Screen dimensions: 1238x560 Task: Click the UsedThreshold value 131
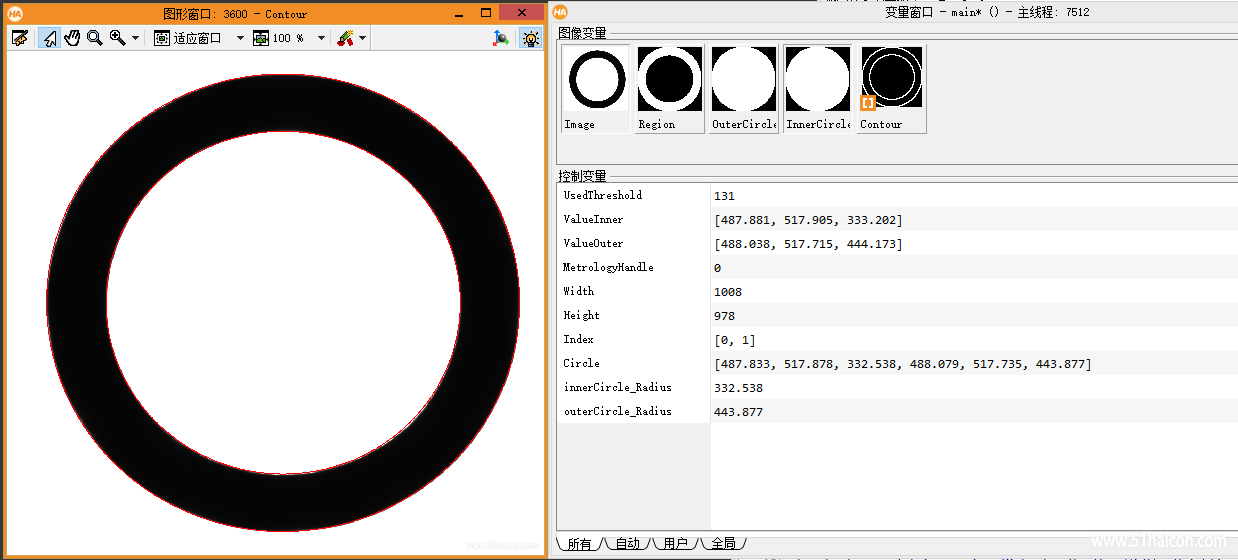pyautogui.click(x=724, y=196)
